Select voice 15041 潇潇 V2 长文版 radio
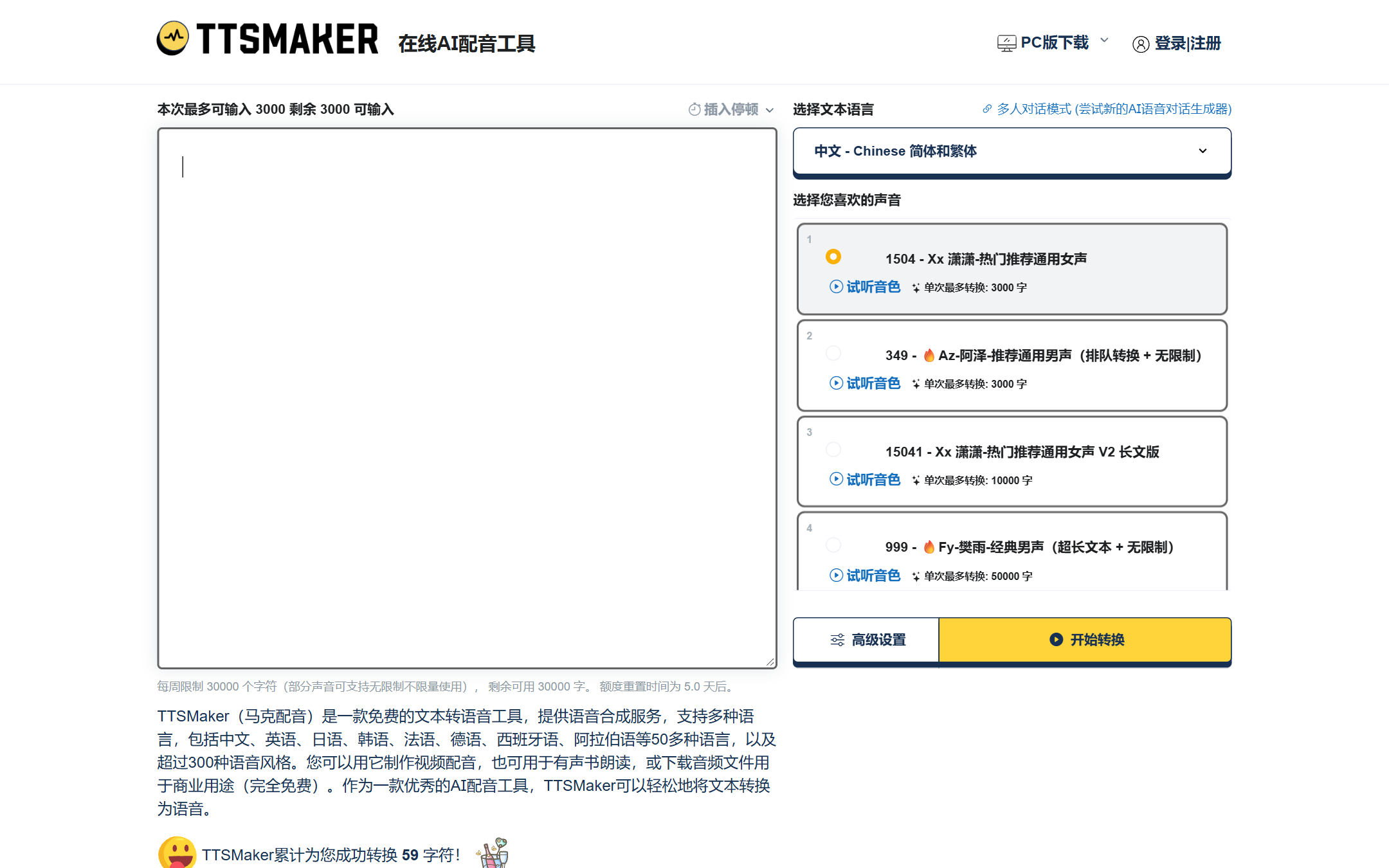The width and height of the screenshot is (1389, 868). 833,449
